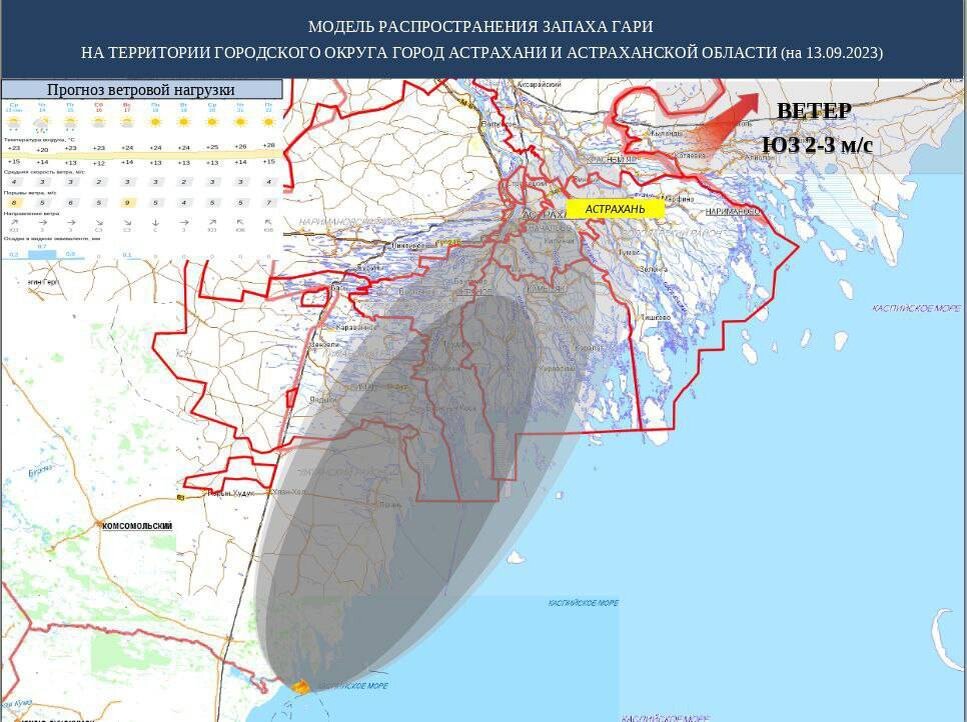Click the НАРИМАНОВО map label
This screenshot has height=722, width=967.
coord(733,211)
